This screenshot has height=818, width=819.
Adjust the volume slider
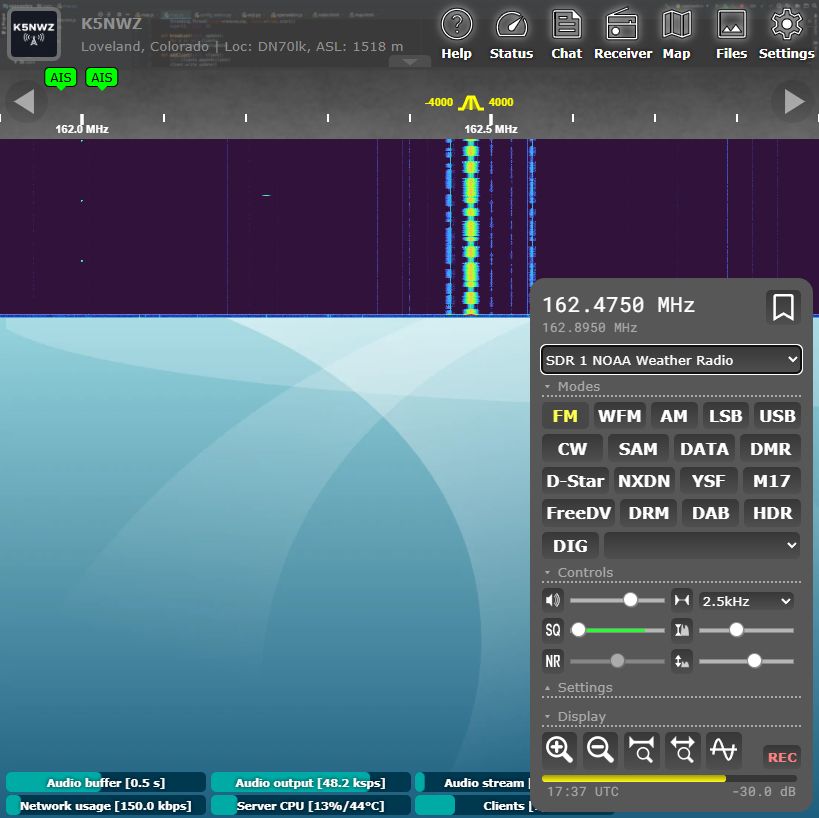pos(617,600)
